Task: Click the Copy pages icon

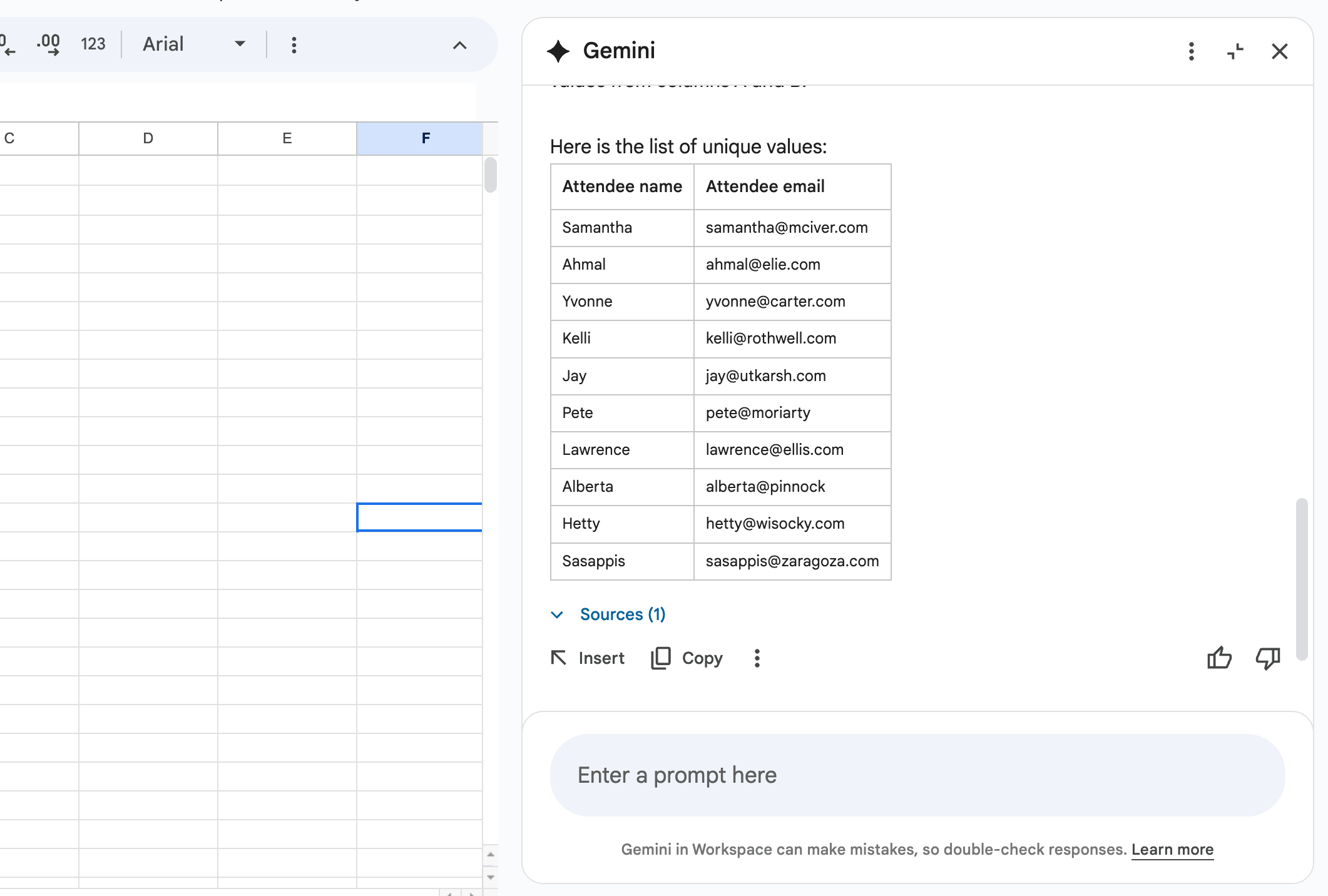Action: [660, 658]
